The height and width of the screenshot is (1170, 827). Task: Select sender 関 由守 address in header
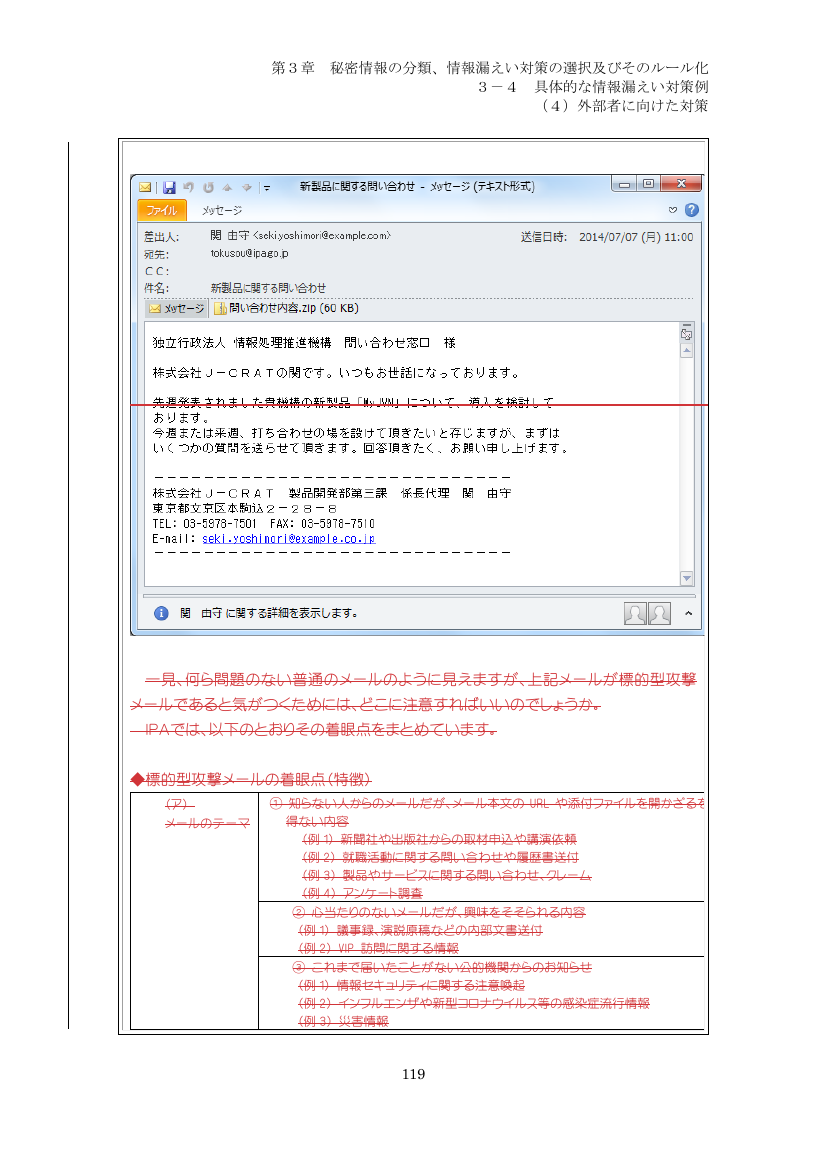click(300, 236)
